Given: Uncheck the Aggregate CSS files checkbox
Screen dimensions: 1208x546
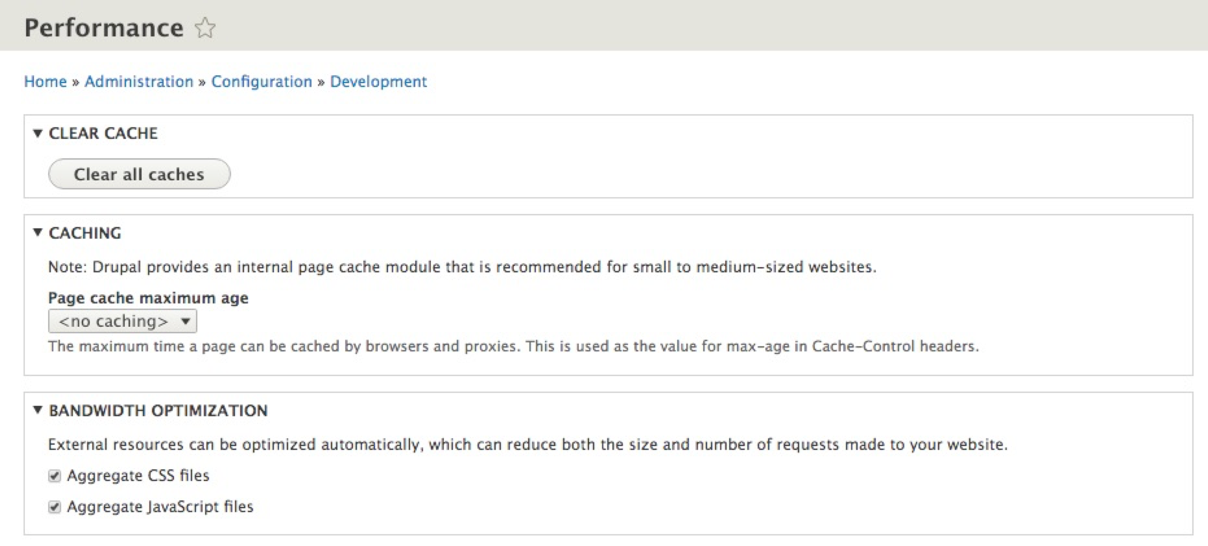Looking at the screenshot, I should tap(54, 476).
